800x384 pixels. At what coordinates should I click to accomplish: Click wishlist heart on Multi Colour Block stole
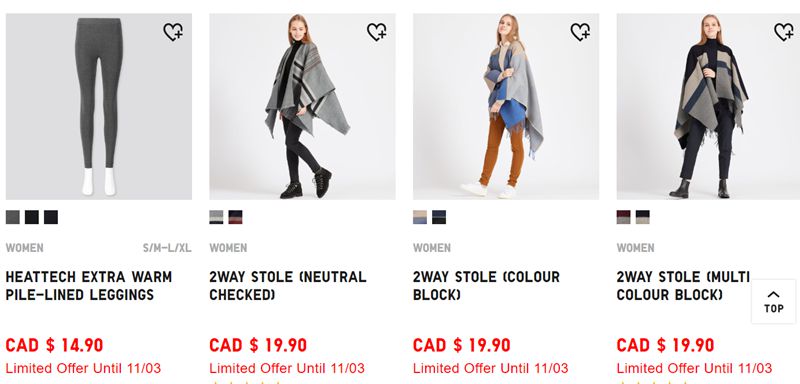click(x=784, y=32)
